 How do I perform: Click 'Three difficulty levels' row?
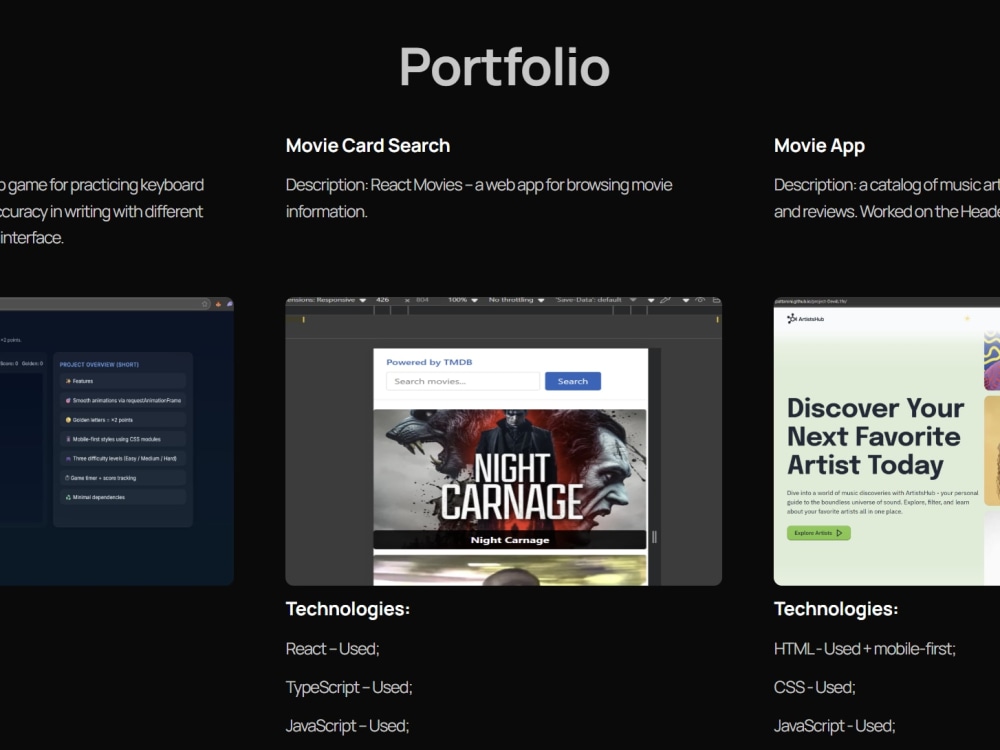tap(122, 459)
